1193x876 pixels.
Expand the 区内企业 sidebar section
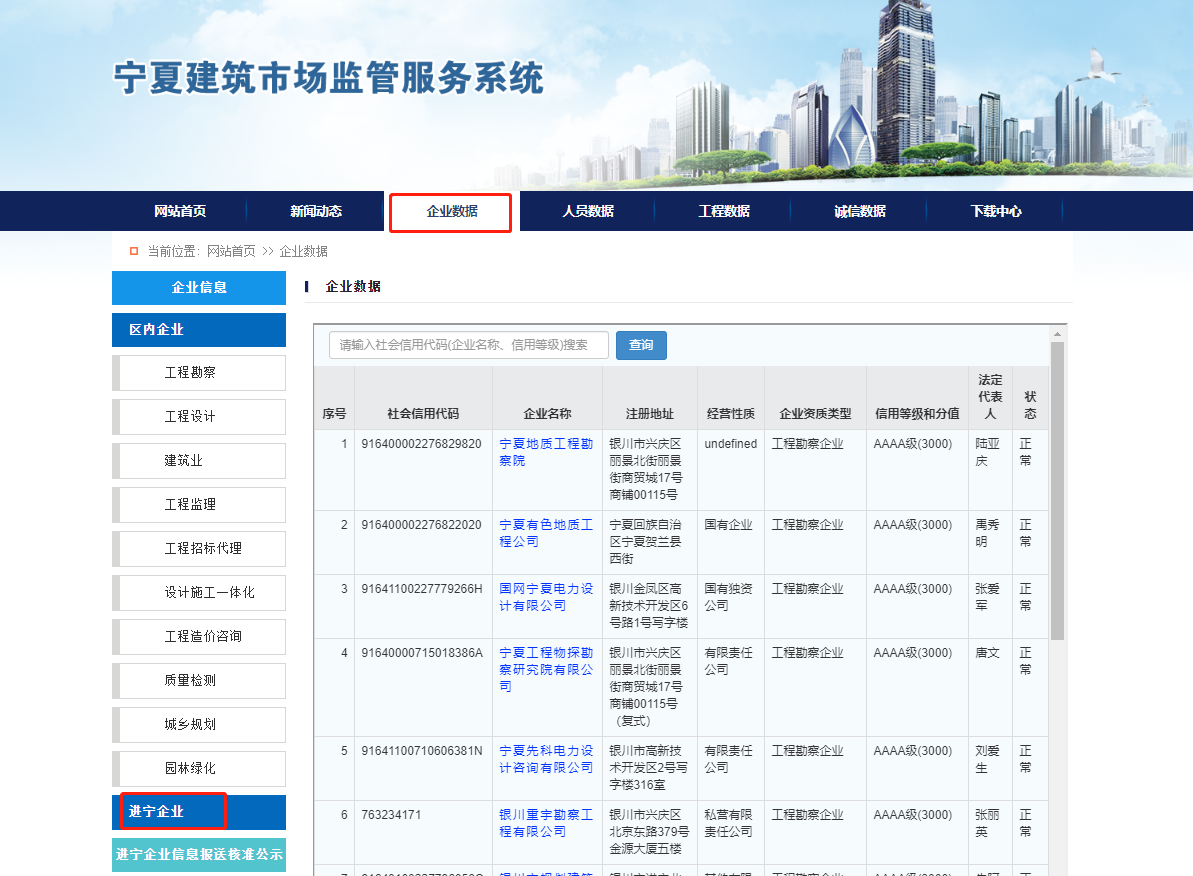coord(157,330)
